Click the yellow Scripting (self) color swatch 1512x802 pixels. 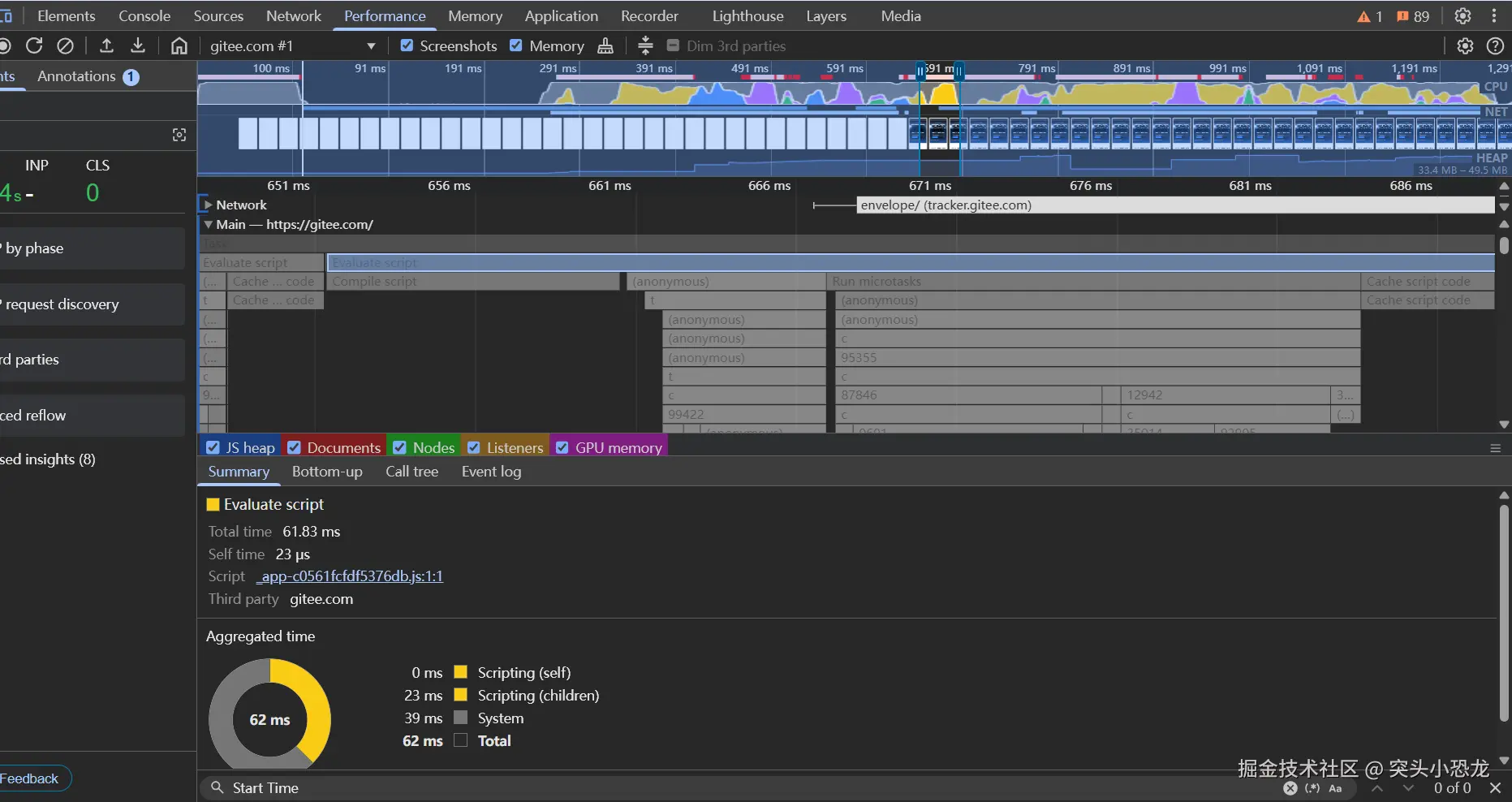pos(461,672)
